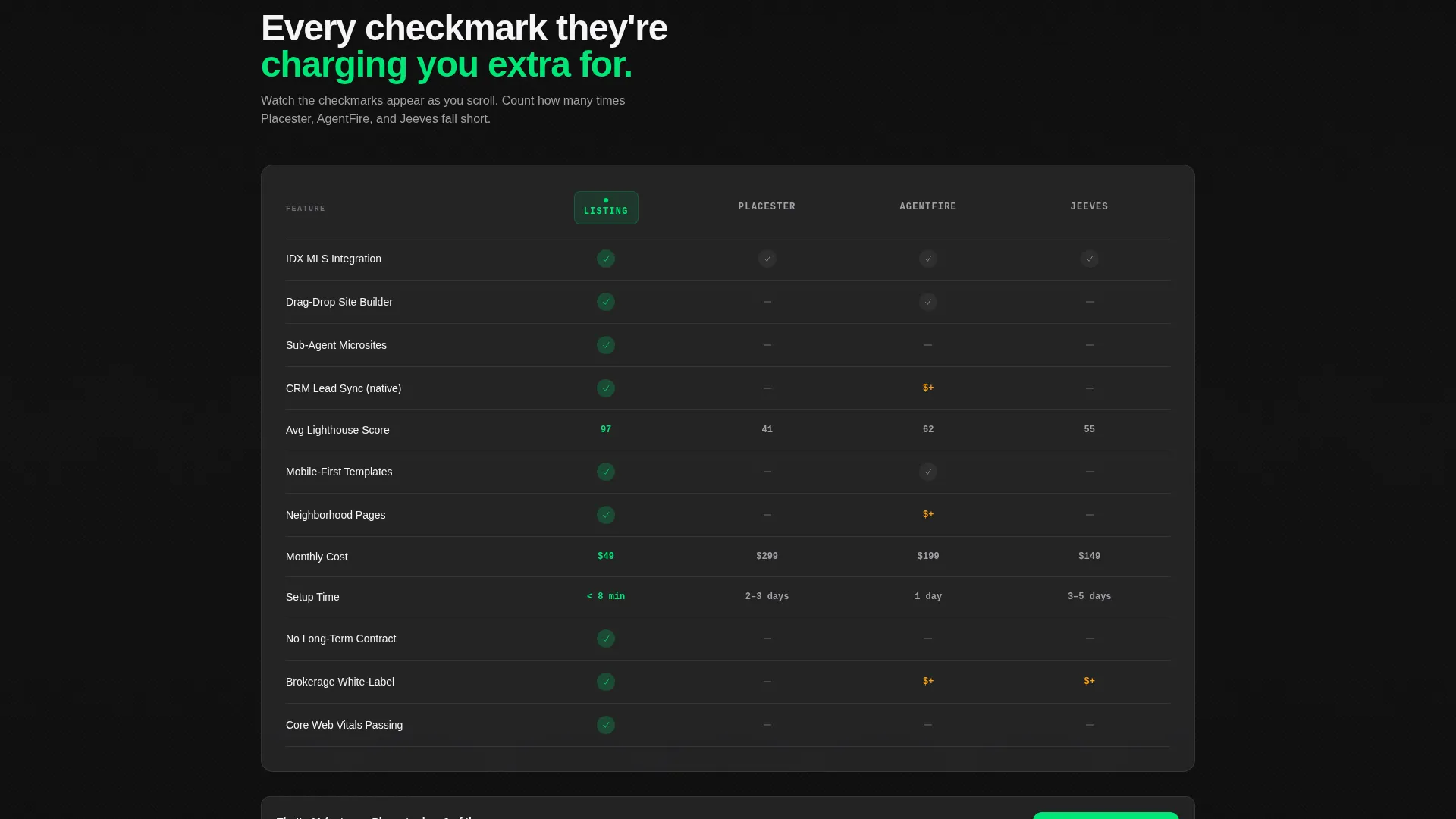The image size is (1456, 819).
Task: Click Jeeves monthly cost $149
Action: [1090, 556]
